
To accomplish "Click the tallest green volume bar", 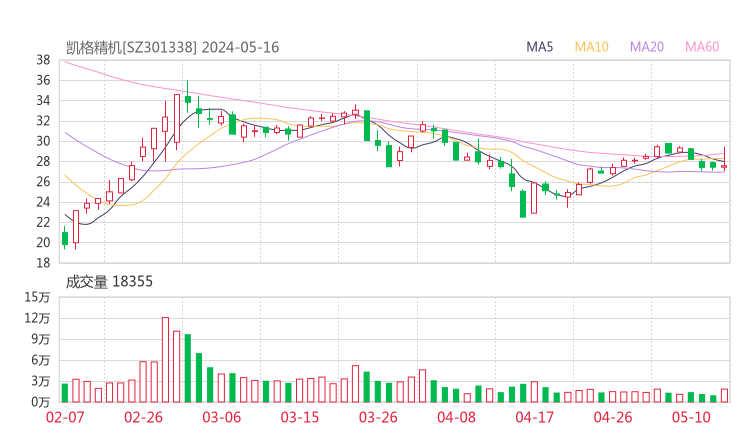I will (188, 368).
